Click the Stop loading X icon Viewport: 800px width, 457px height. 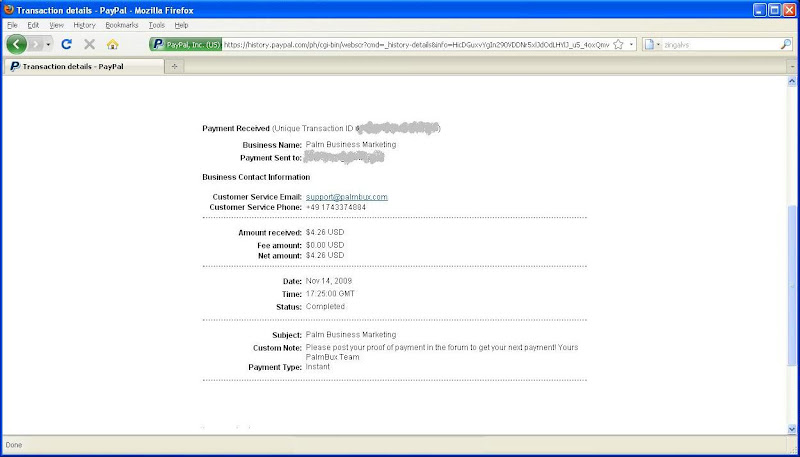[89, 44]
